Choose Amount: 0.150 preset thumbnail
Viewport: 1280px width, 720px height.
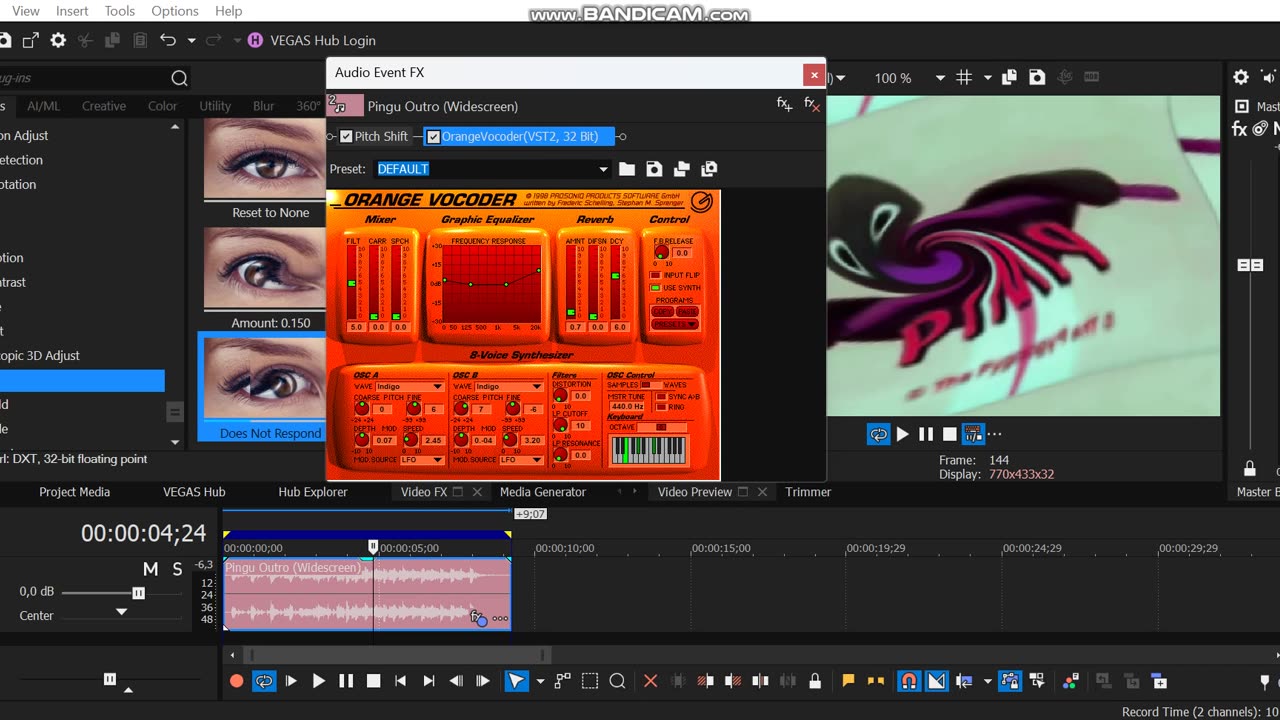point(265,268)
